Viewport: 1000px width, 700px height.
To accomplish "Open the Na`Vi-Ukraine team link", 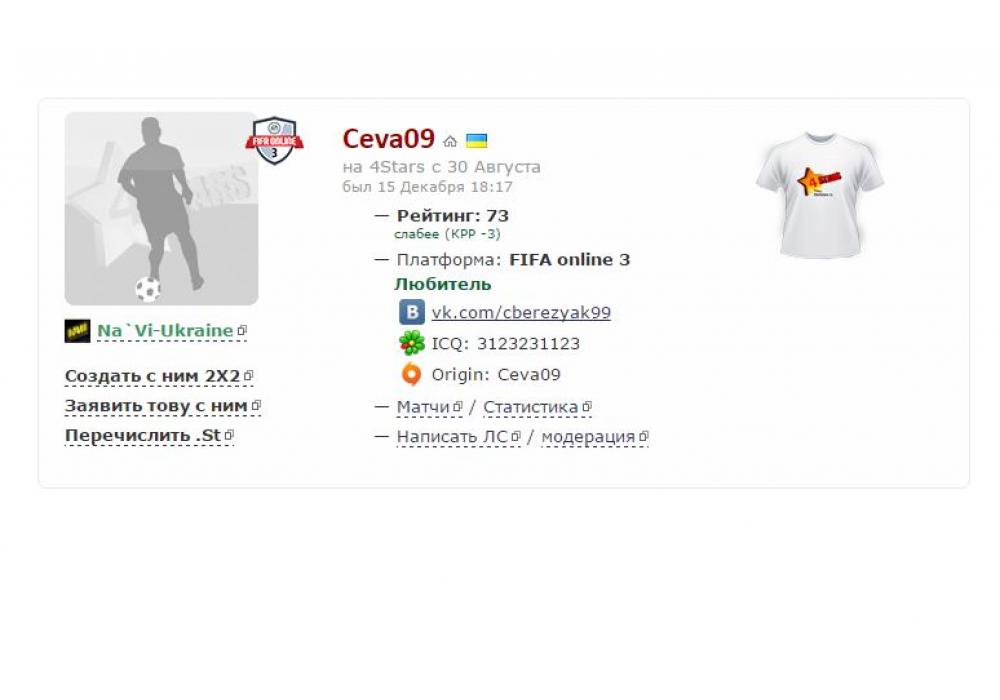I will (165, 331).
